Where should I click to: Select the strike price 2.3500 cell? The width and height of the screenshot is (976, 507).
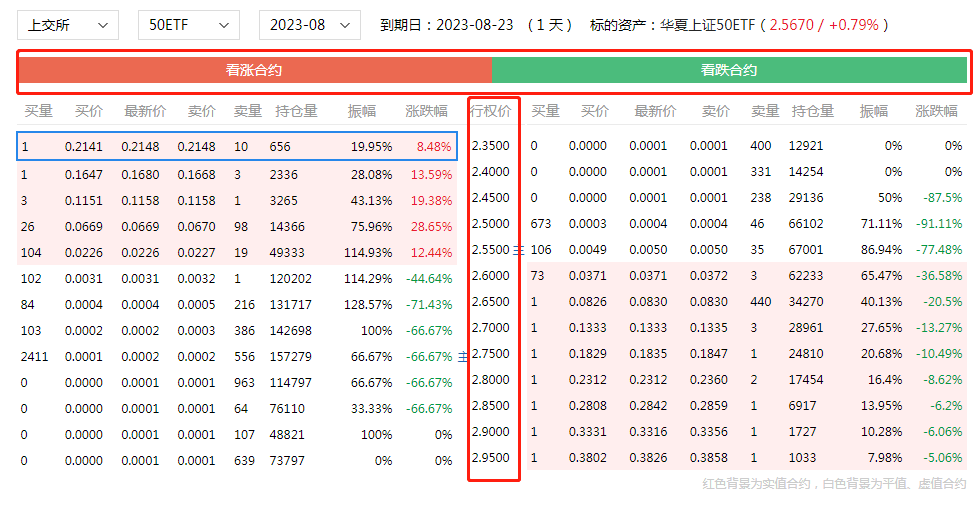coord(490,146)
